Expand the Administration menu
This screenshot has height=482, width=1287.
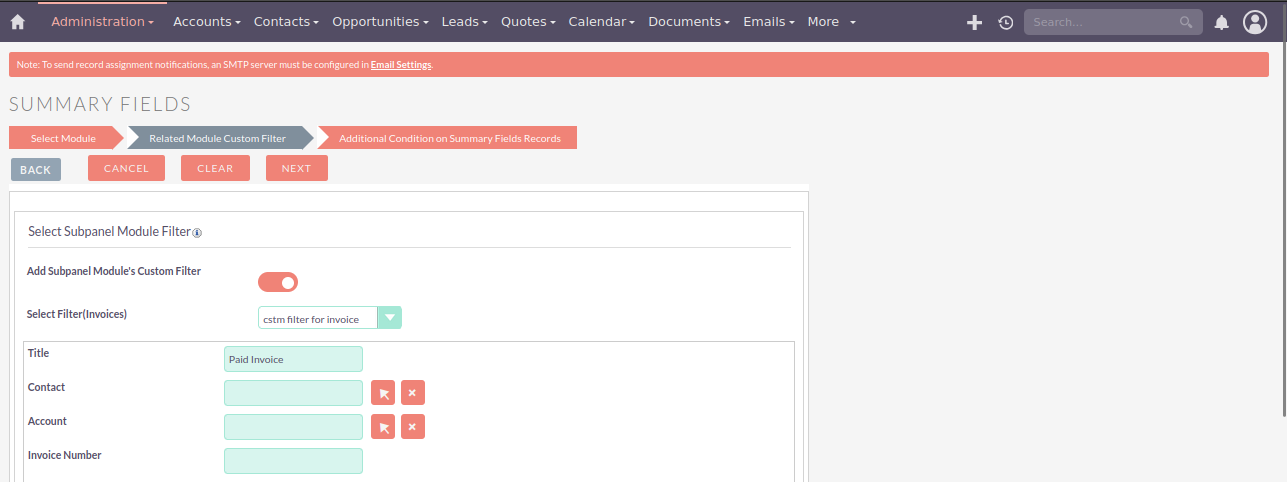click(x=102, y=22)
